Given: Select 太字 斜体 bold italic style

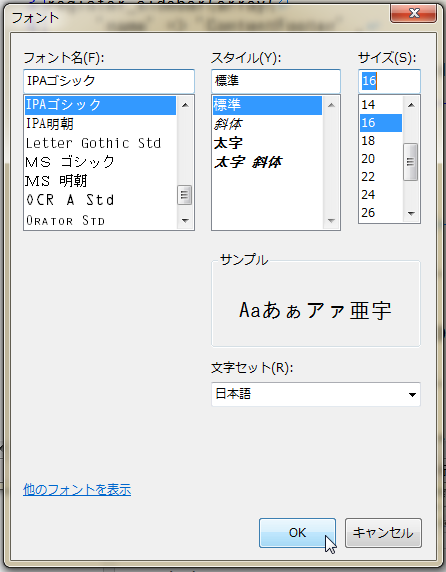Looking at the screenshot, I should 267,162.
